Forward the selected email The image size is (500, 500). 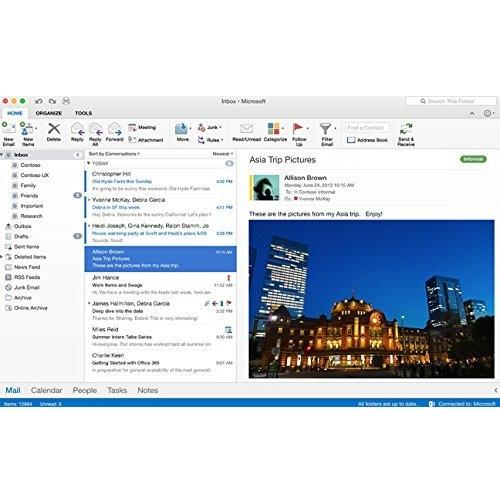(114, 132)
